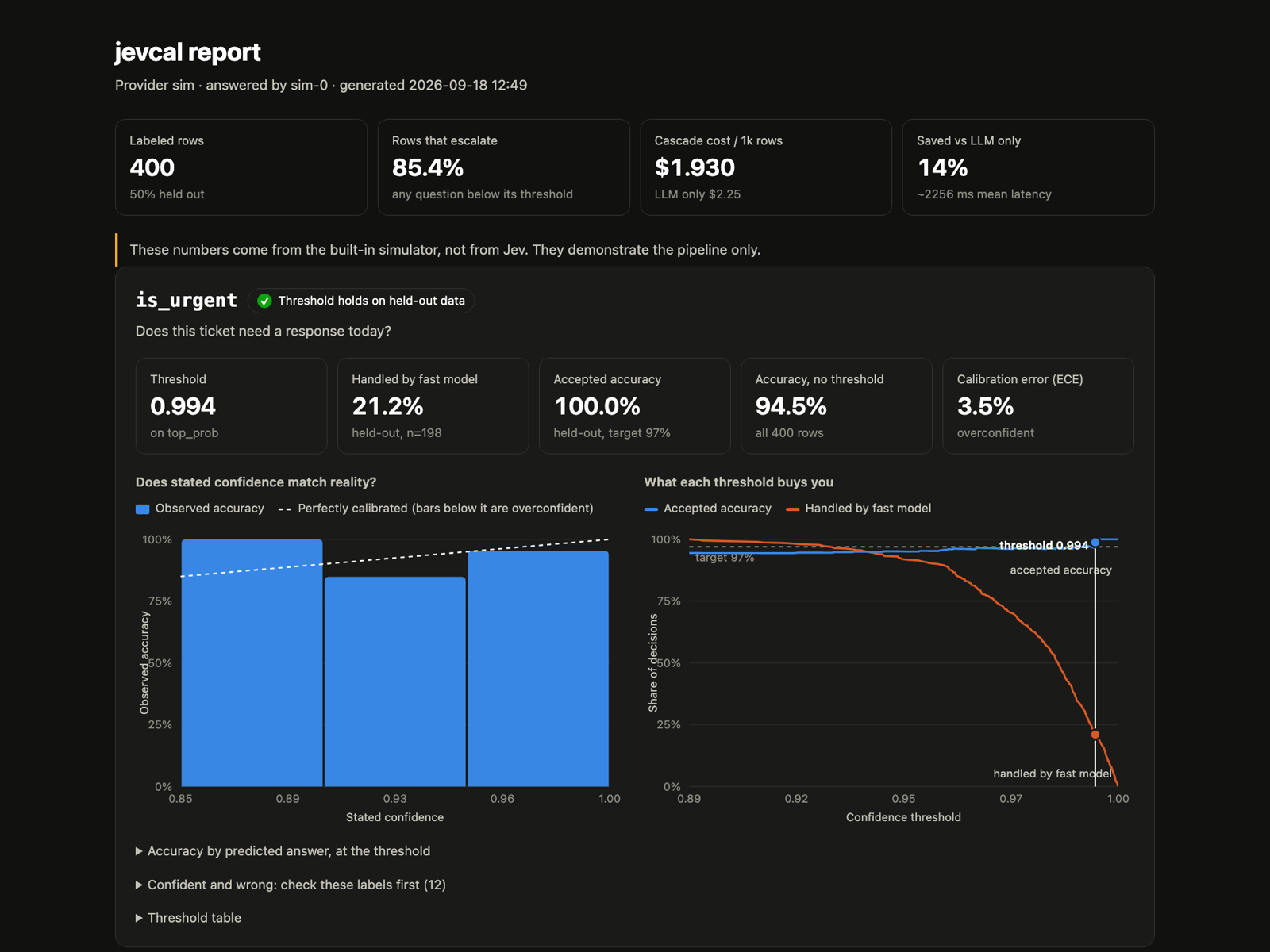Viewport: 1270px width, 952px height.
Task: Click the is_urgent question heading
Action: [187, 300]
